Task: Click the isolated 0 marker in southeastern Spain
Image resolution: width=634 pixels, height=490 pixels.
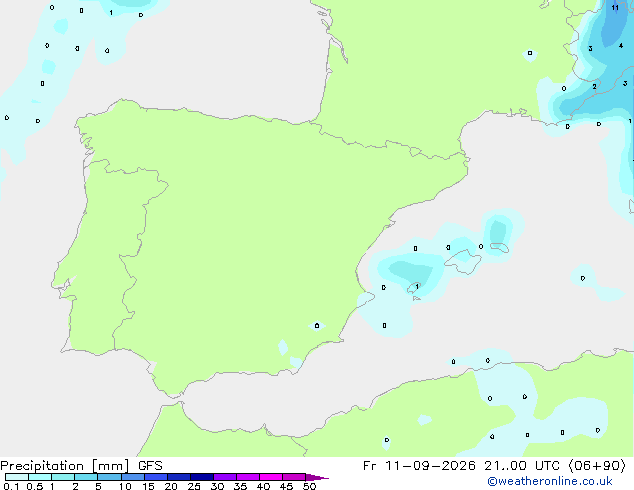Action: [317, 325]
